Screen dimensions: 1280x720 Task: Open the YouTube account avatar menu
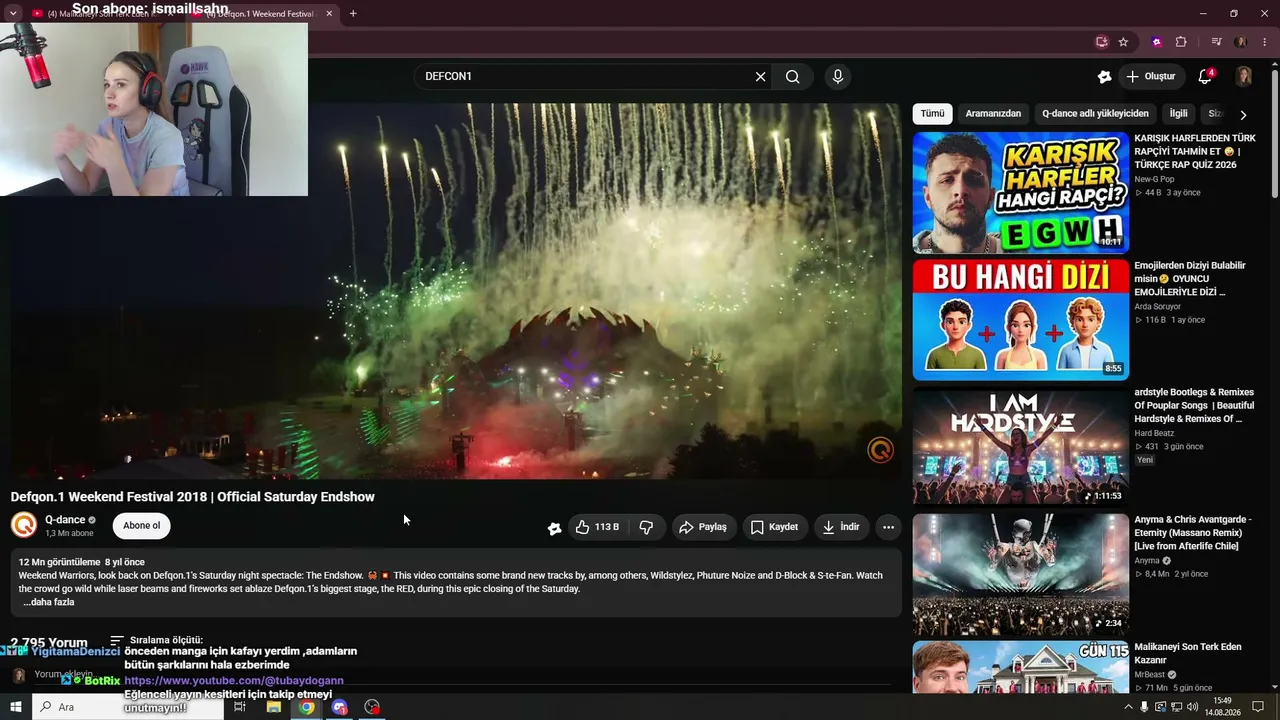coord(1244,76)
